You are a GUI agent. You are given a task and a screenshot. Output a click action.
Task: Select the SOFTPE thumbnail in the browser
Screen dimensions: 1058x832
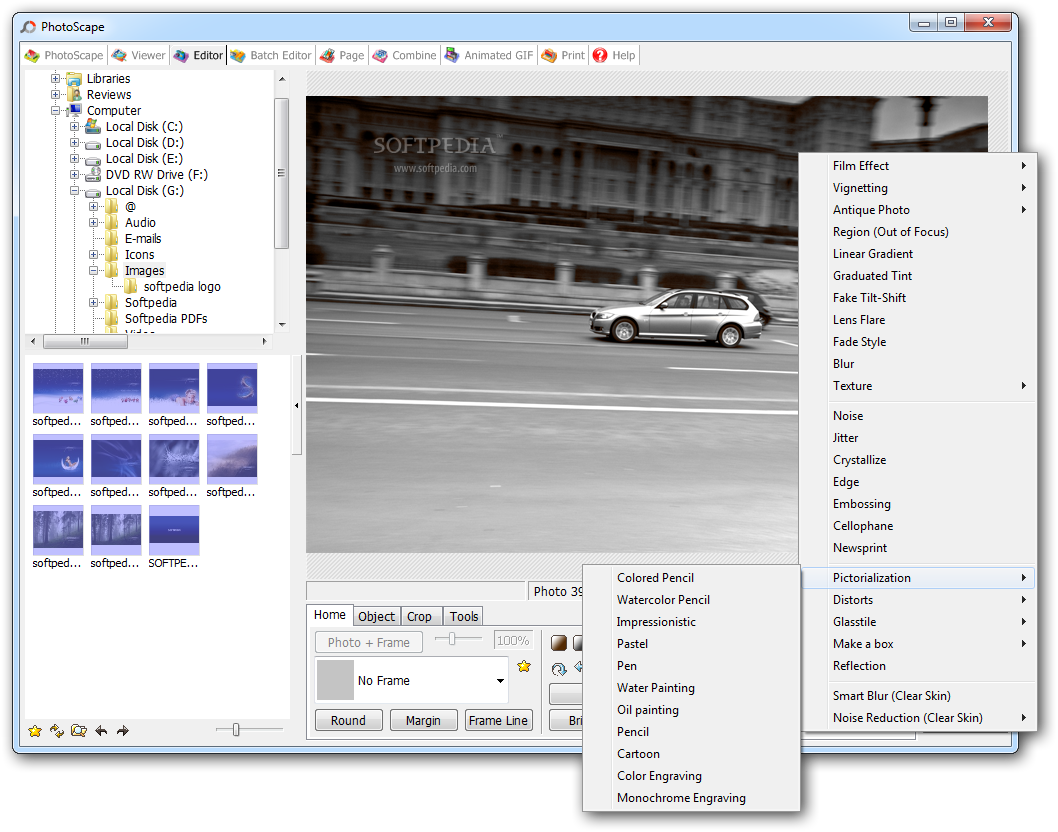coord(174,529)
